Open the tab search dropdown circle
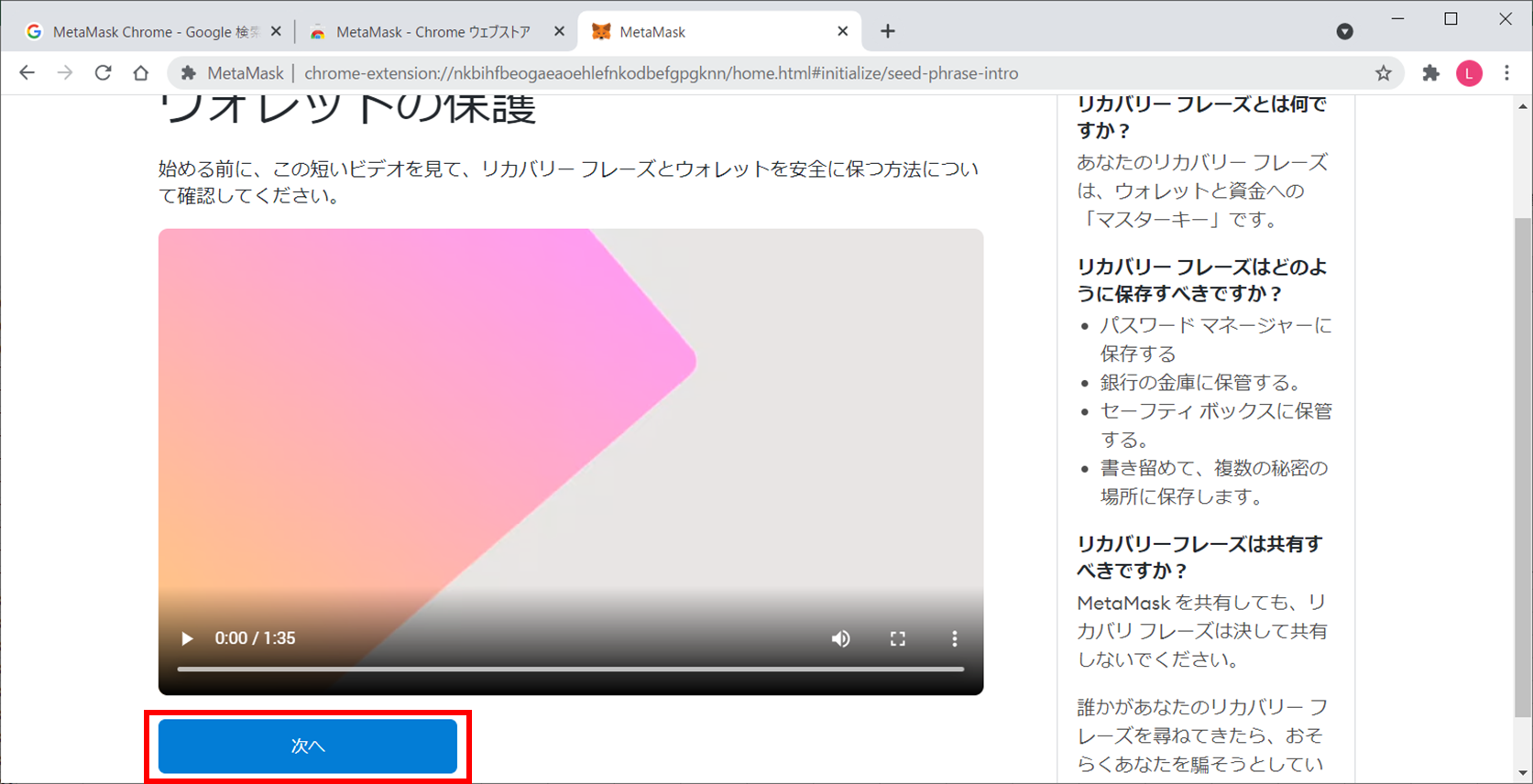1533x784 pixels. (x=1344, y=31)
